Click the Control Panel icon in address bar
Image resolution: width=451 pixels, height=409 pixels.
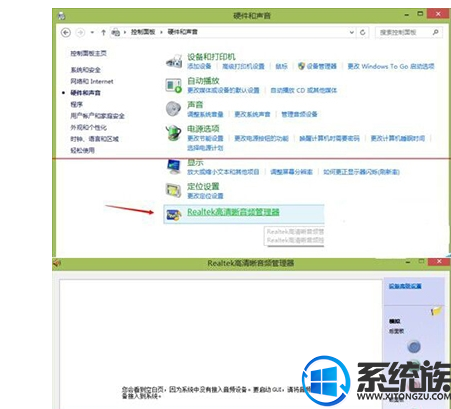[x=115, y=32]
